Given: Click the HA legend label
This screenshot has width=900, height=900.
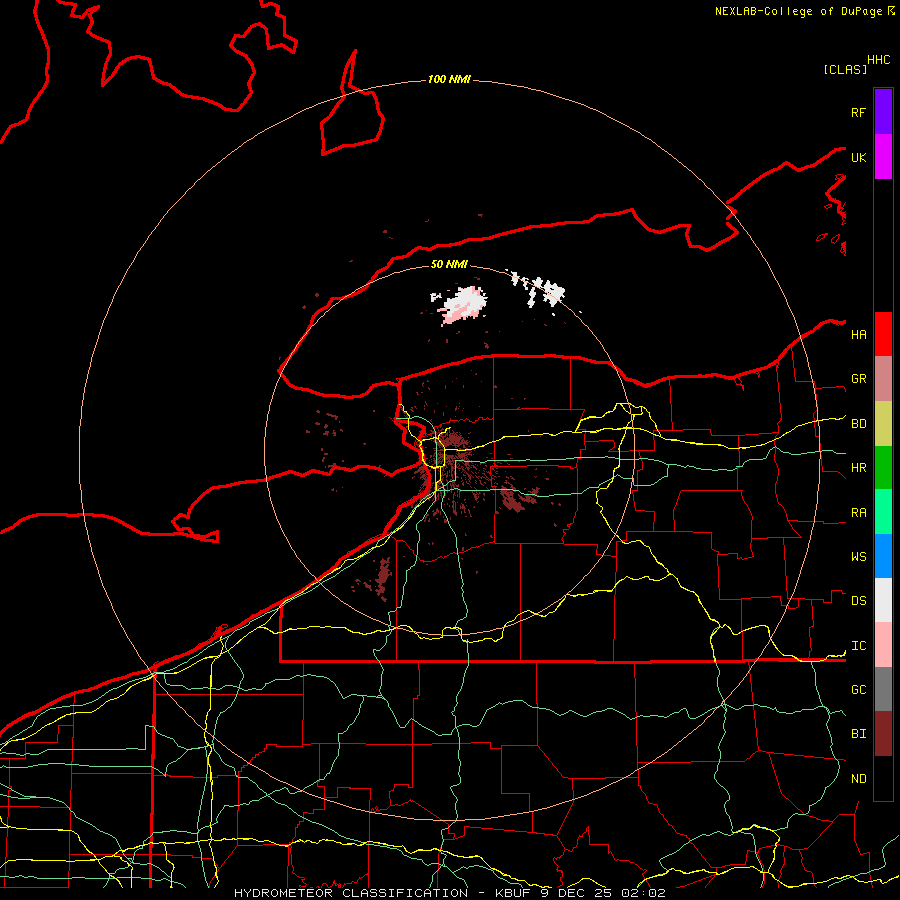Looking at the screenshot, I should pyautogui.click(x=858, y=335).
